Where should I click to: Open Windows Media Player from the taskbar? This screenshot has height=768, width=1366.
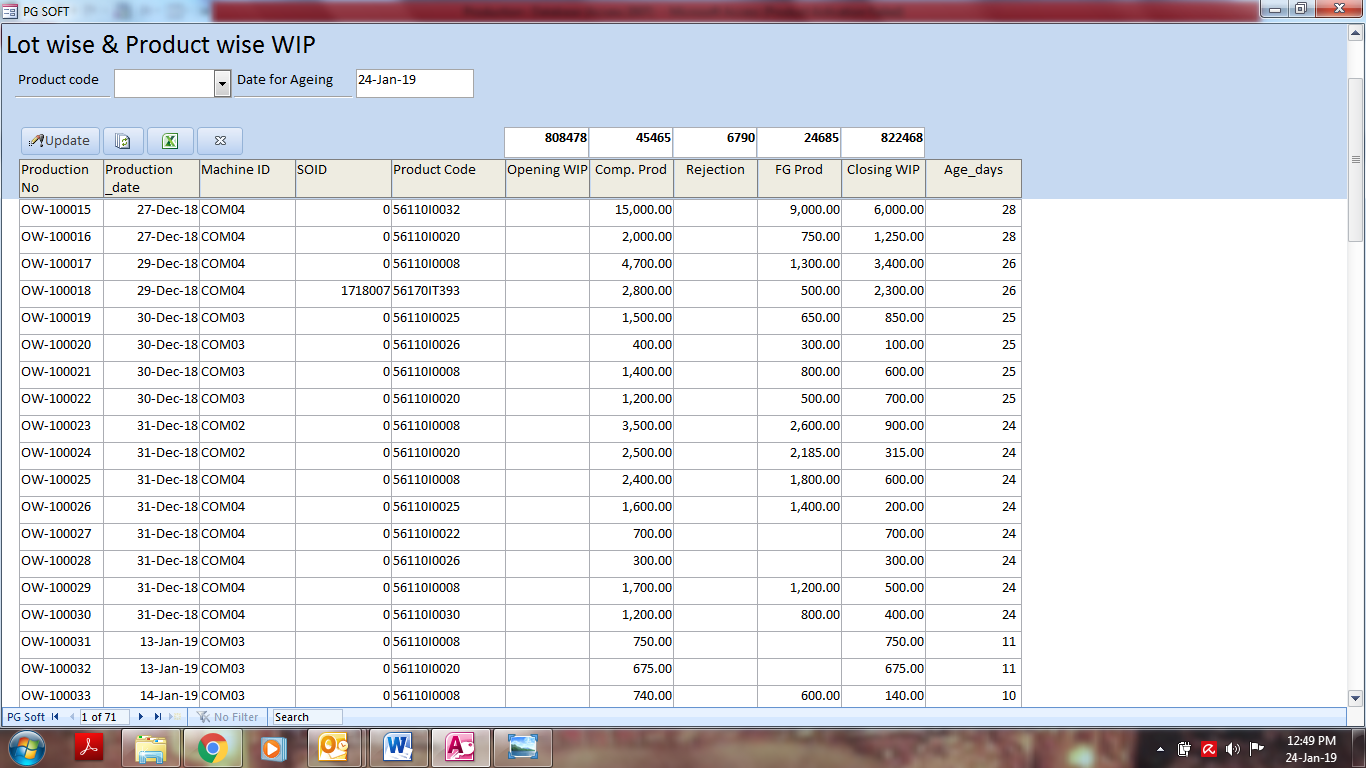(x=271, y=747)
